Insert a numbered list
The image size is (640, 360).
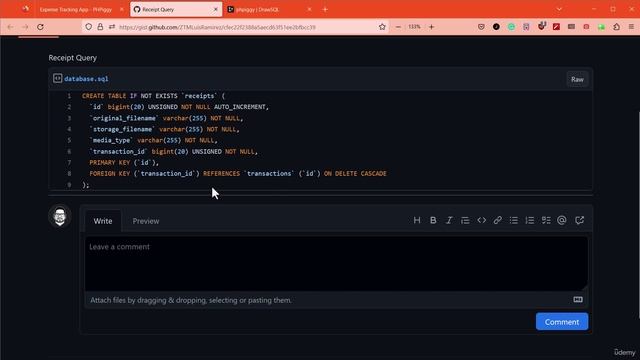click(530, 220)
